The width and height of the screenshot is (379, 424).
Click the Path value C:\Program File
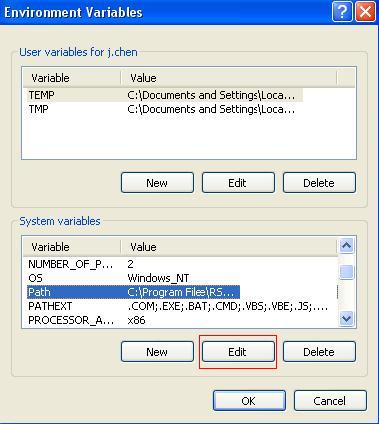pyautogui.click(x=181, y=292)
